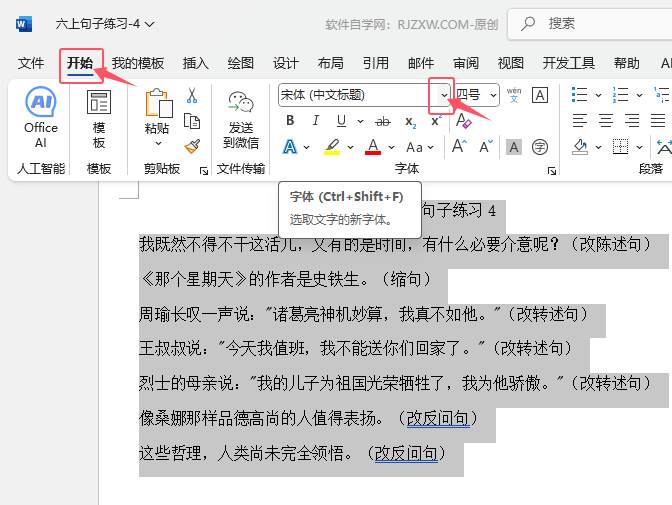Screen dimensions: 672x505
Task: Open underline style dropdown arrow
Action: click(x=360, y=121)
